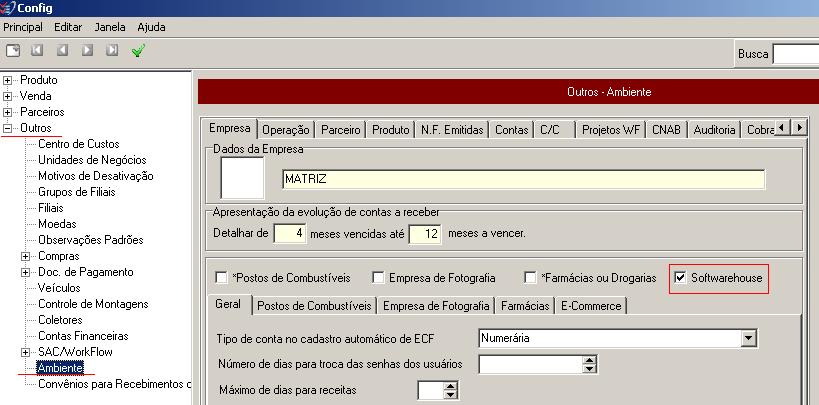Screen dimensions: 819x405
Task: Select Coletores in tree
Action: [60, 320]
